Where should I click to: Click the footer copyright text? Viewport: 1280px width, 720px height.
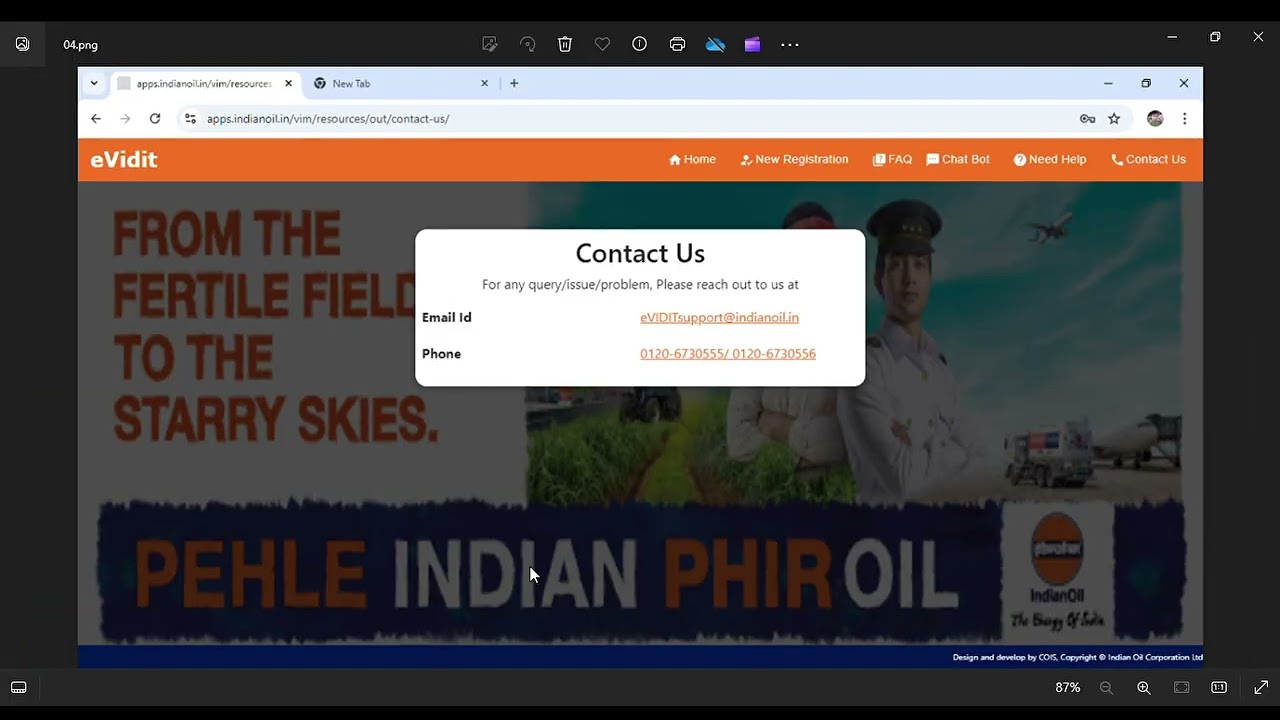pos(1077,657)
